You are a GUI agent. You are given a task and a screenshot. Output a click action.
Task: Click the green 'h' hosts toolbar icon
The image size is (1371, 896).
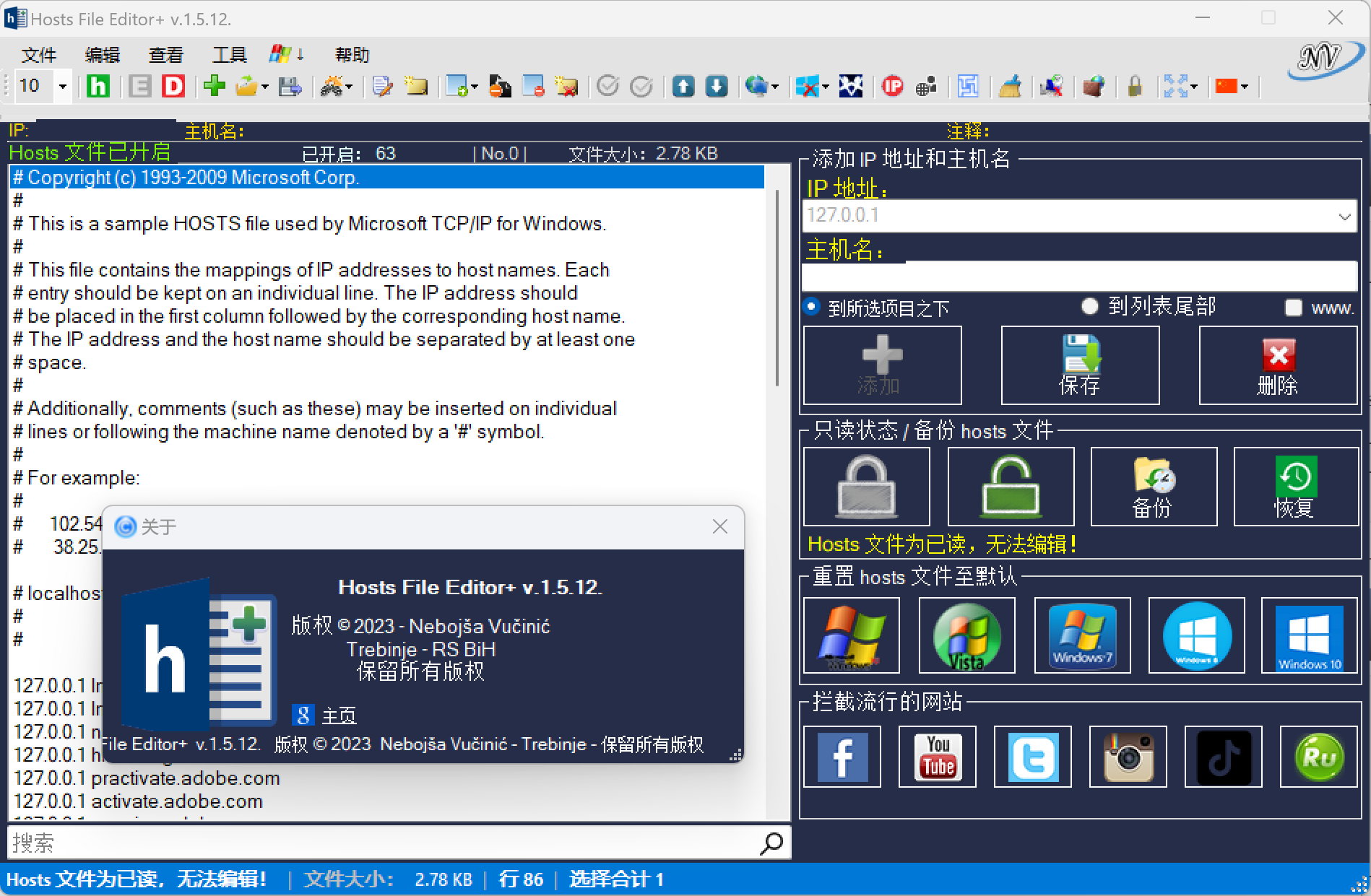point(98,87)
